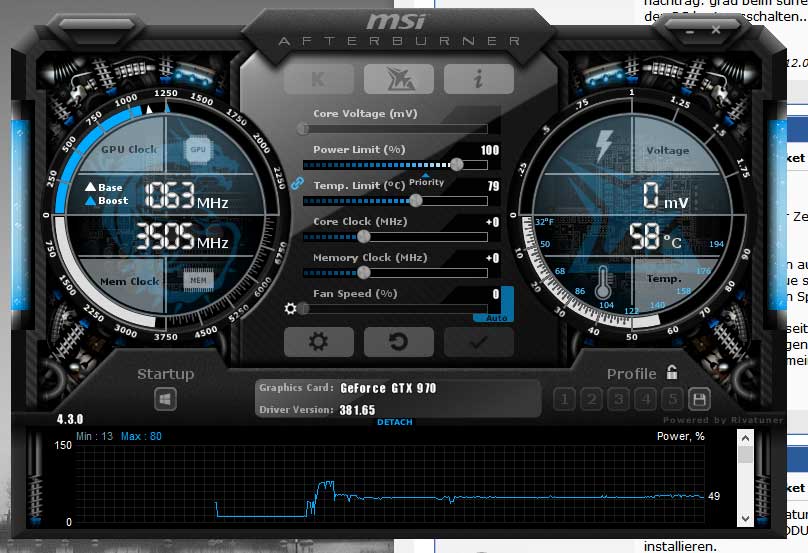Click the Min : 13 graph value
This screenshot has width=808, height=553.
[x=94, y=437]
